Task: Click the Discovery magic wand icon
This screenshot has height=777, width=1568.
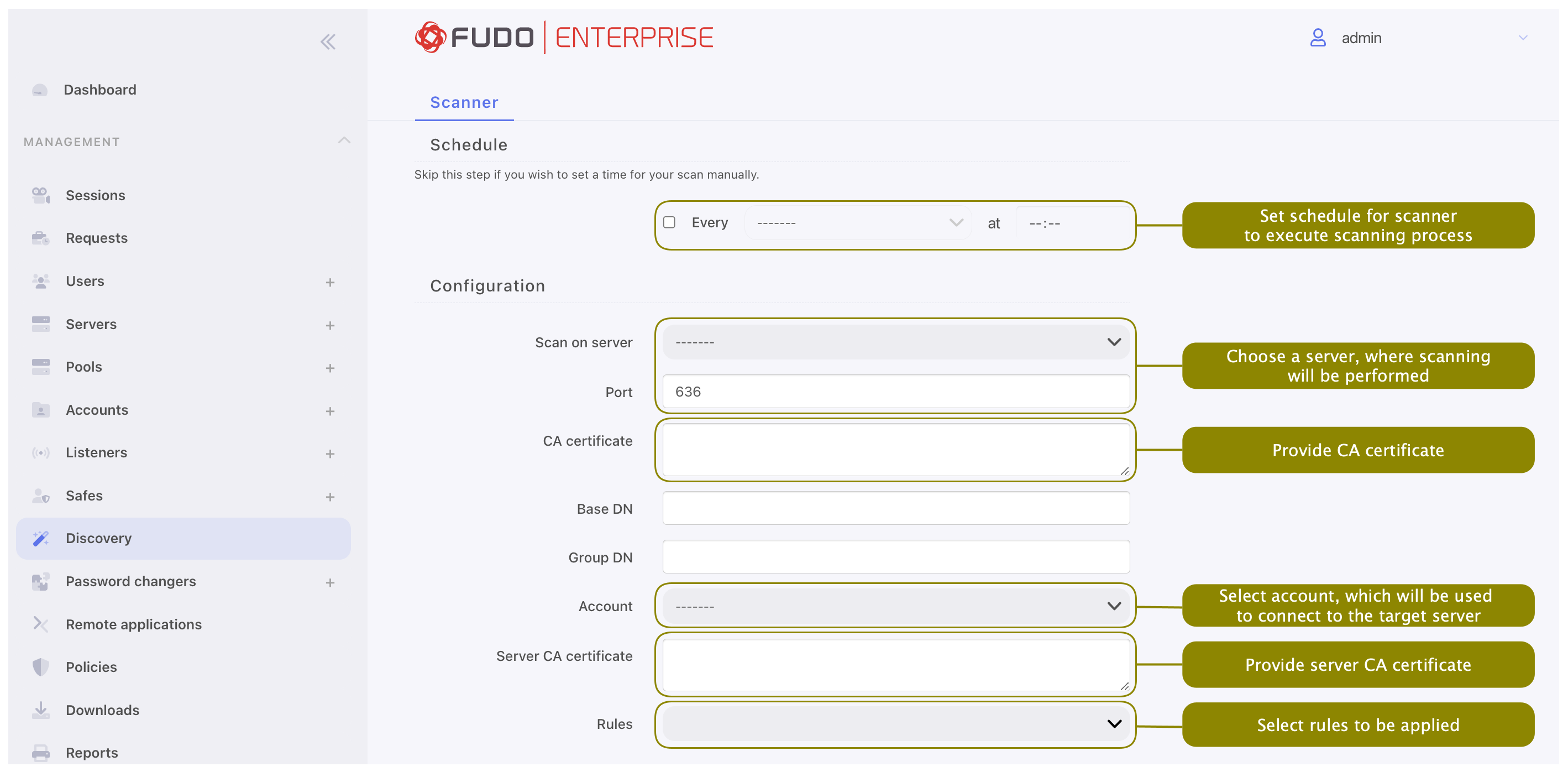Action: tap(41, 538)
